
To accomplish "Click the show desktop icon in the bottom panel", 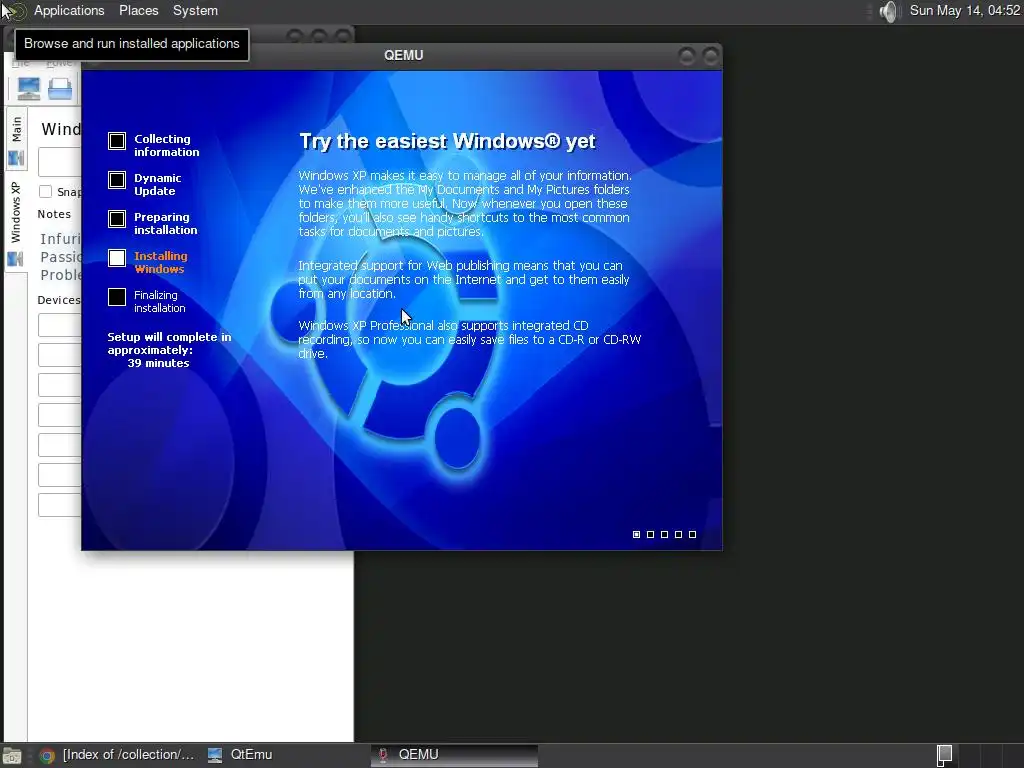I will click(x=12, y=755).
